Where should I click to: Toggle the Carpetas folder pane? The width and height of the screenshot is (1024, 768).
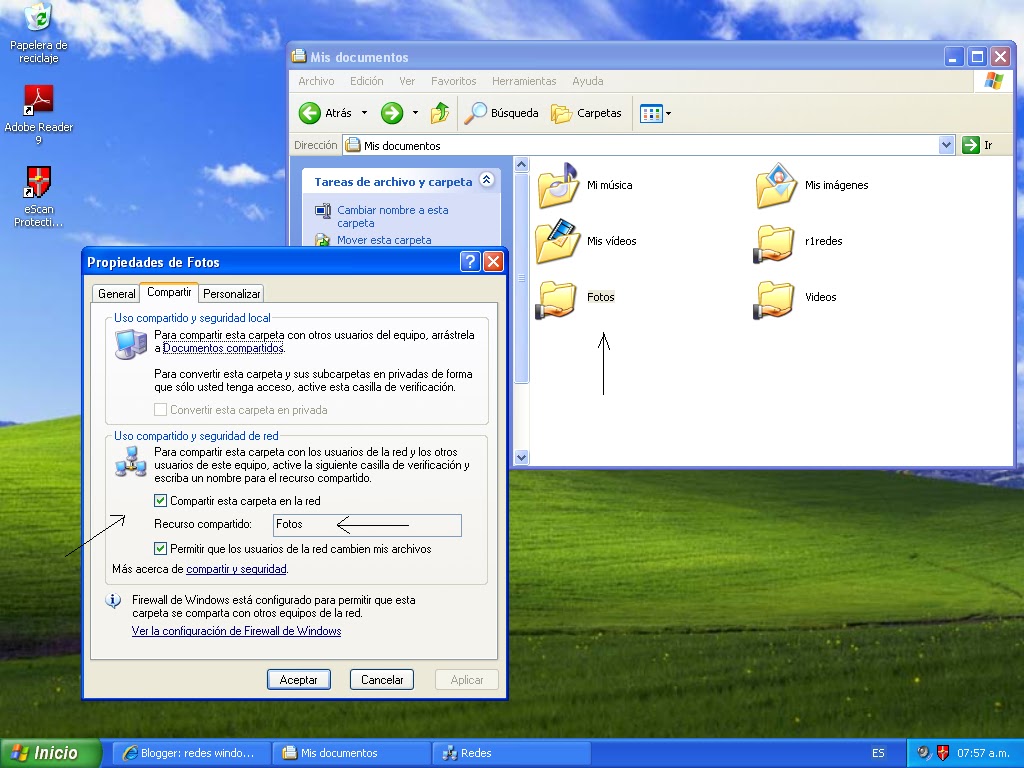coord(586,113)
